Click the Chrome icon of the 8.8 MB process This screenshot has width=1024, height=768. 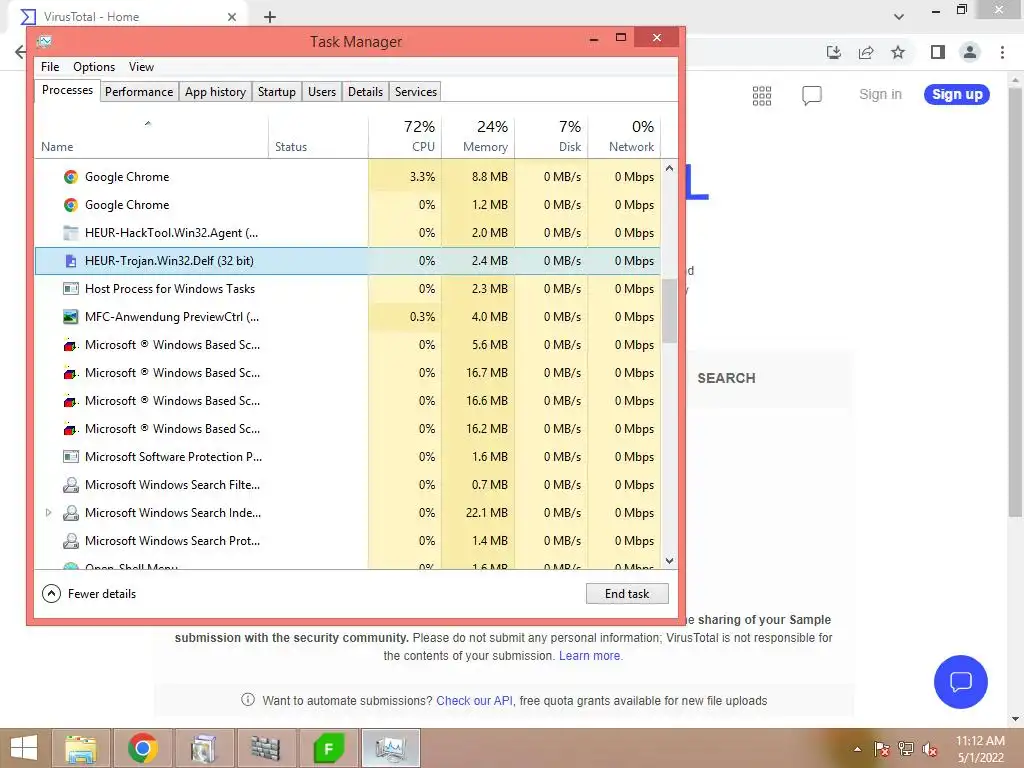pyautogui.click(x=71, y=177)
